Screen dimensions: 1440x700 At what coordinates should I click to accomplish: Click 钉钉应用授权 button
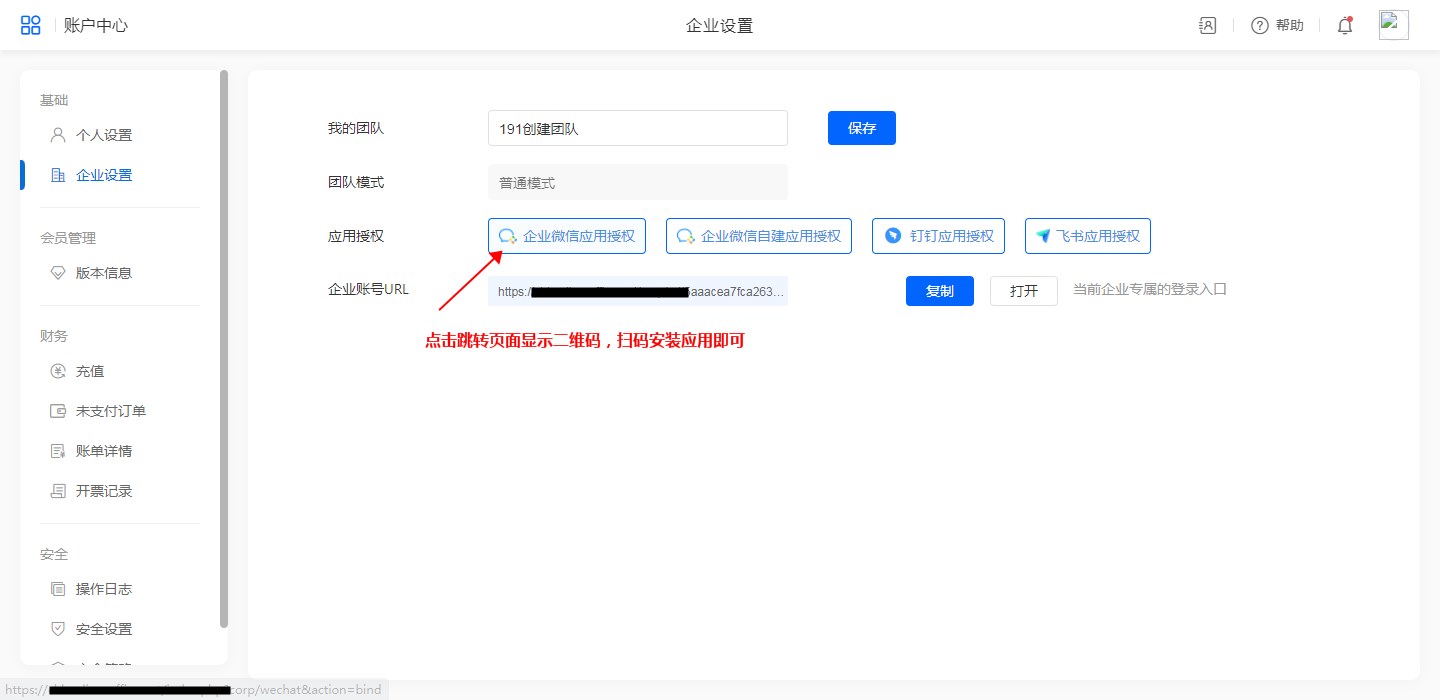(x=938, y=236)
